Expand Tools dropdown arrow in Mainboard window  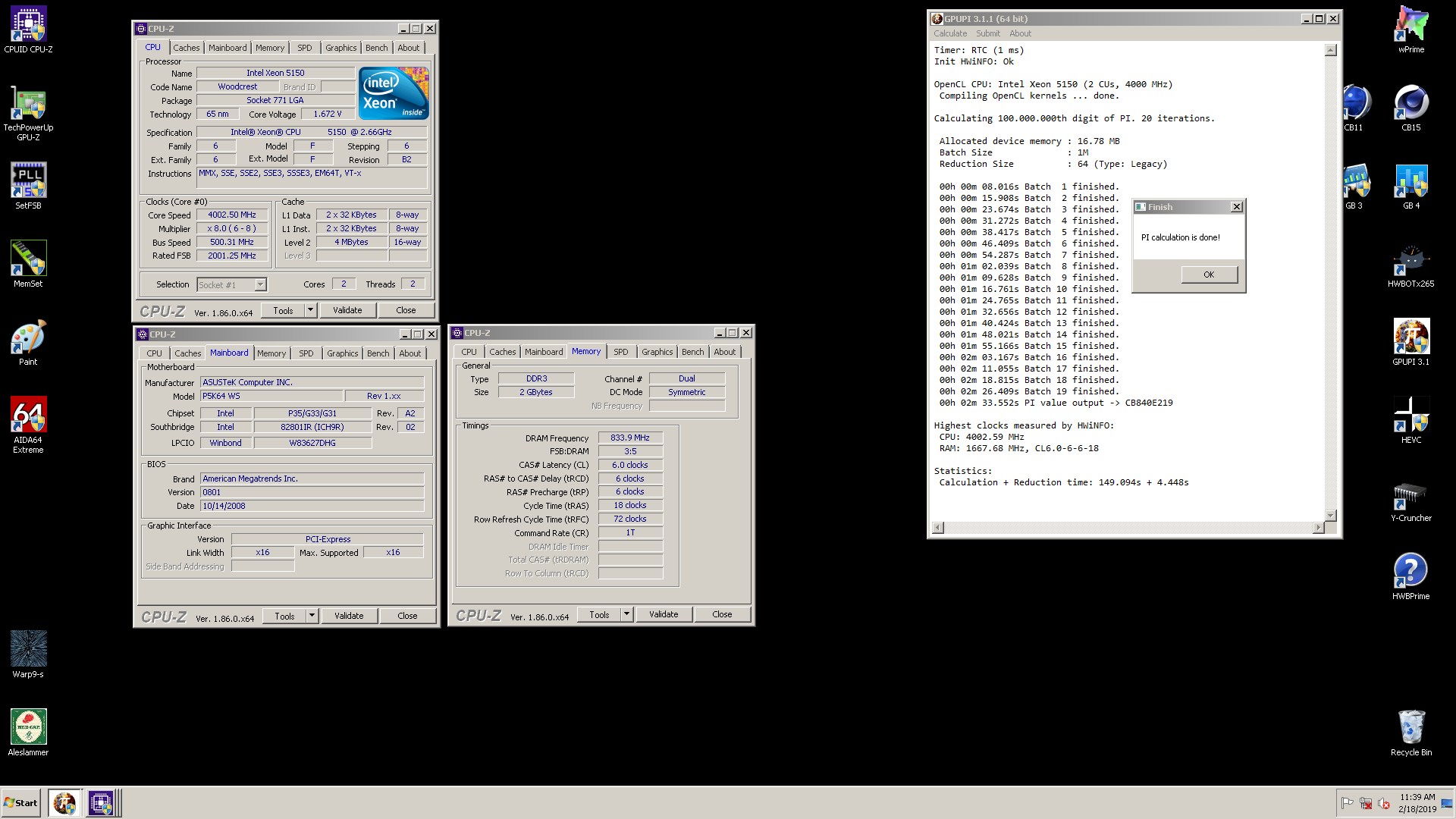312,616
